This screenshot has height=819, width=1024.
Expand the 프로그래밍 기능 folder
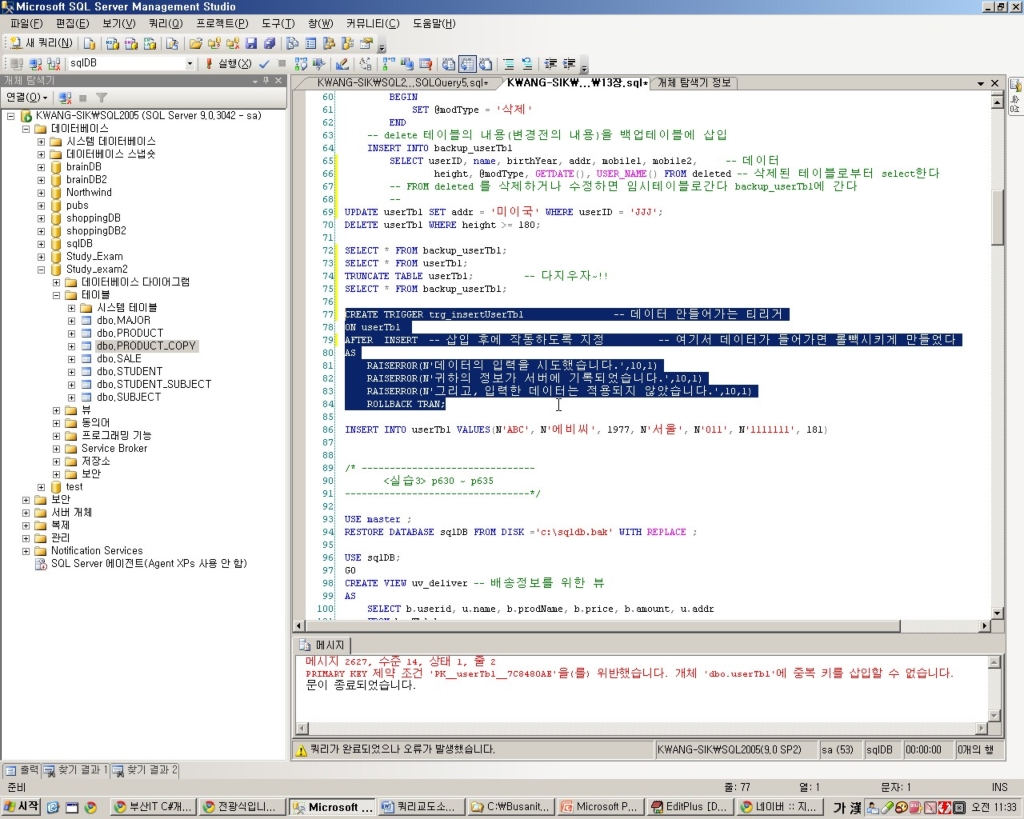(x=56, y=436)
